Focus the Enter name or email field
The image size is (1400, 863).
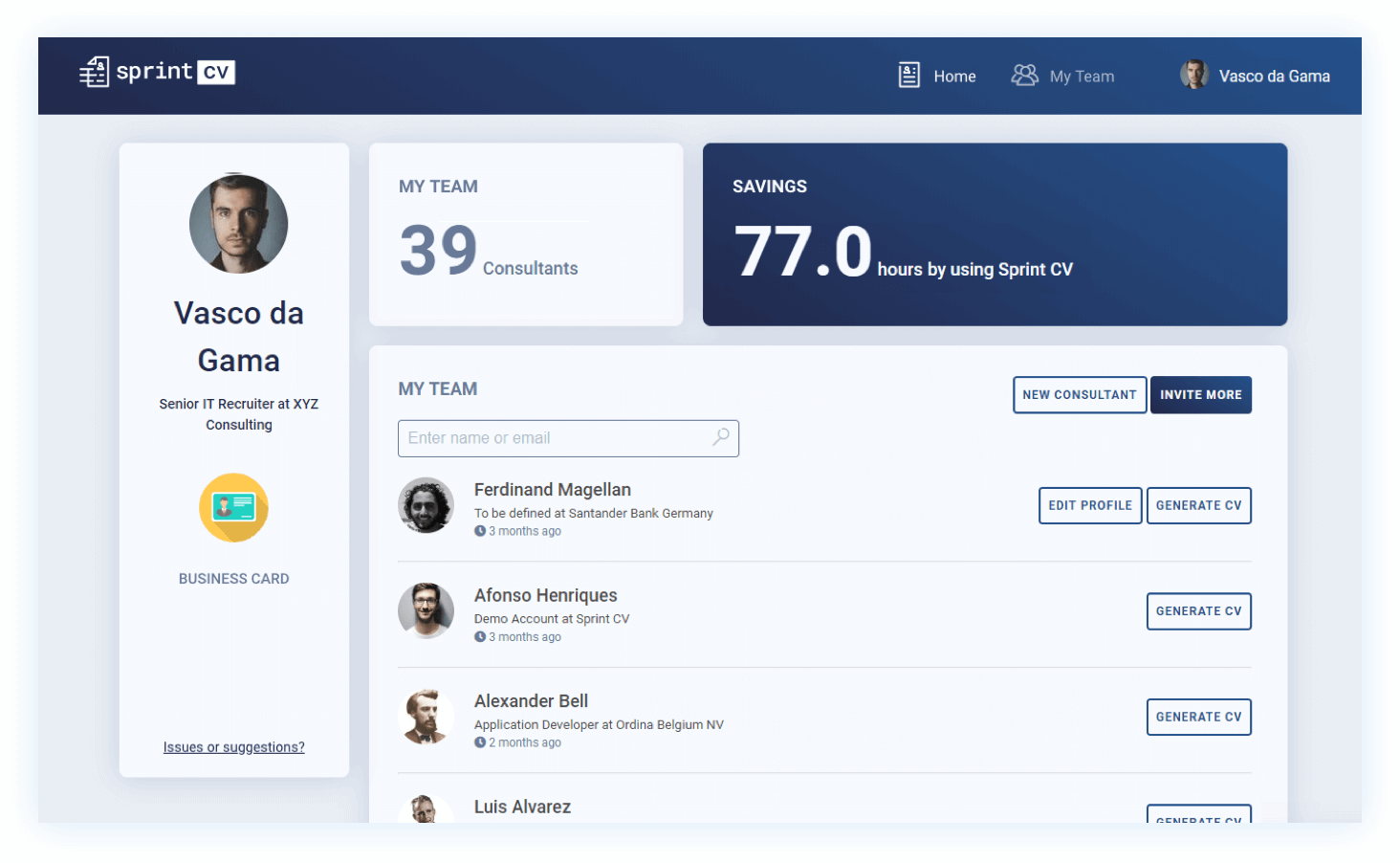(555, 438)
